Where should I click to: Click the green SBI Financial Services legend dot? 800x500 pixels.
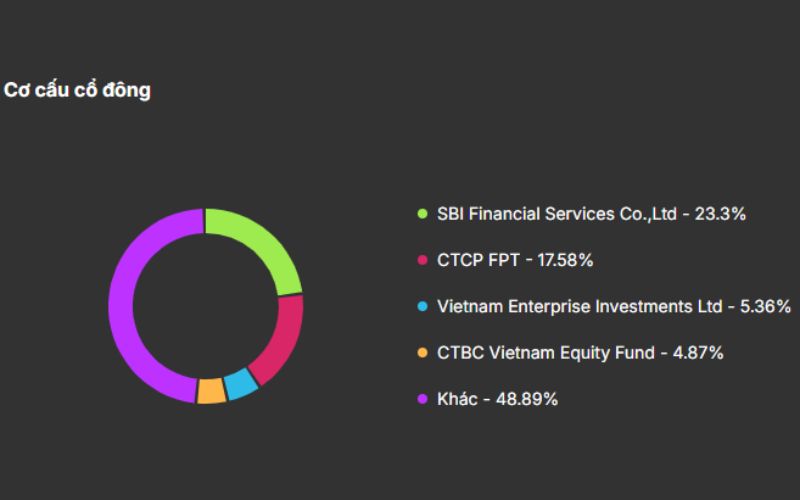pos(422,214)
